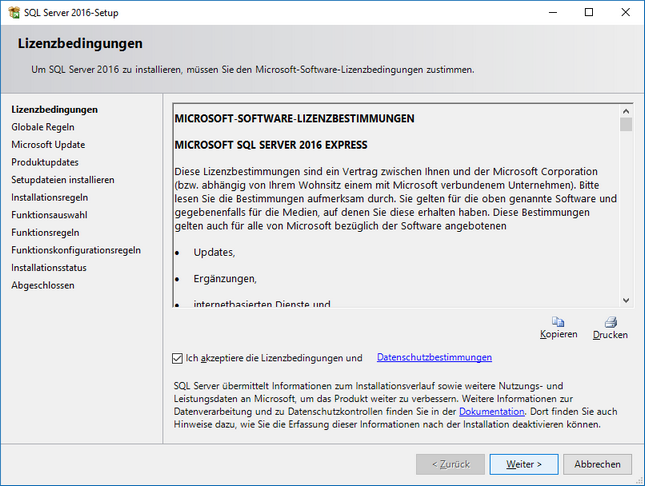Click the Kopieren copy icon
Viewport: 645px width, 486px height.
coord(558,321)
